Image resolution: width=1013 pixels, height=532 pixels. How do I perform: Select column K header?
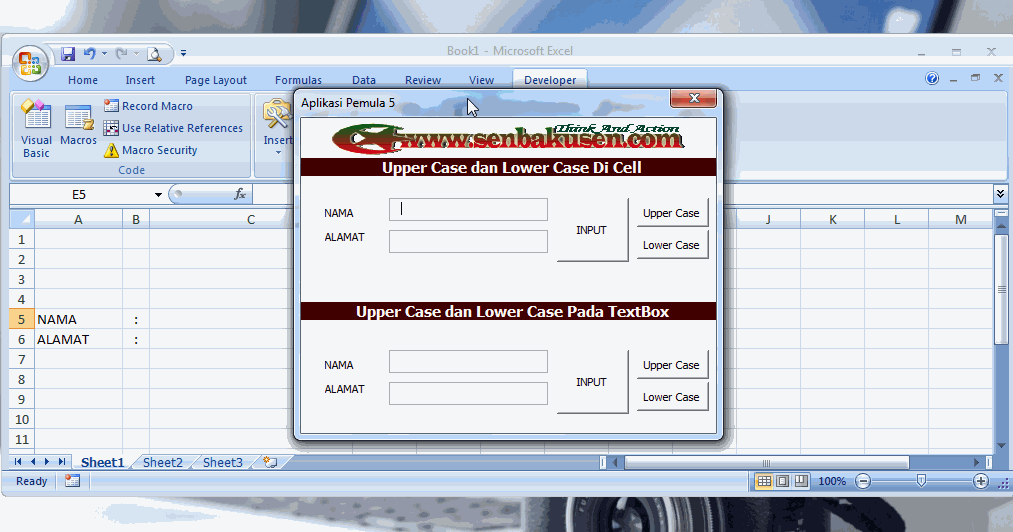833,220
